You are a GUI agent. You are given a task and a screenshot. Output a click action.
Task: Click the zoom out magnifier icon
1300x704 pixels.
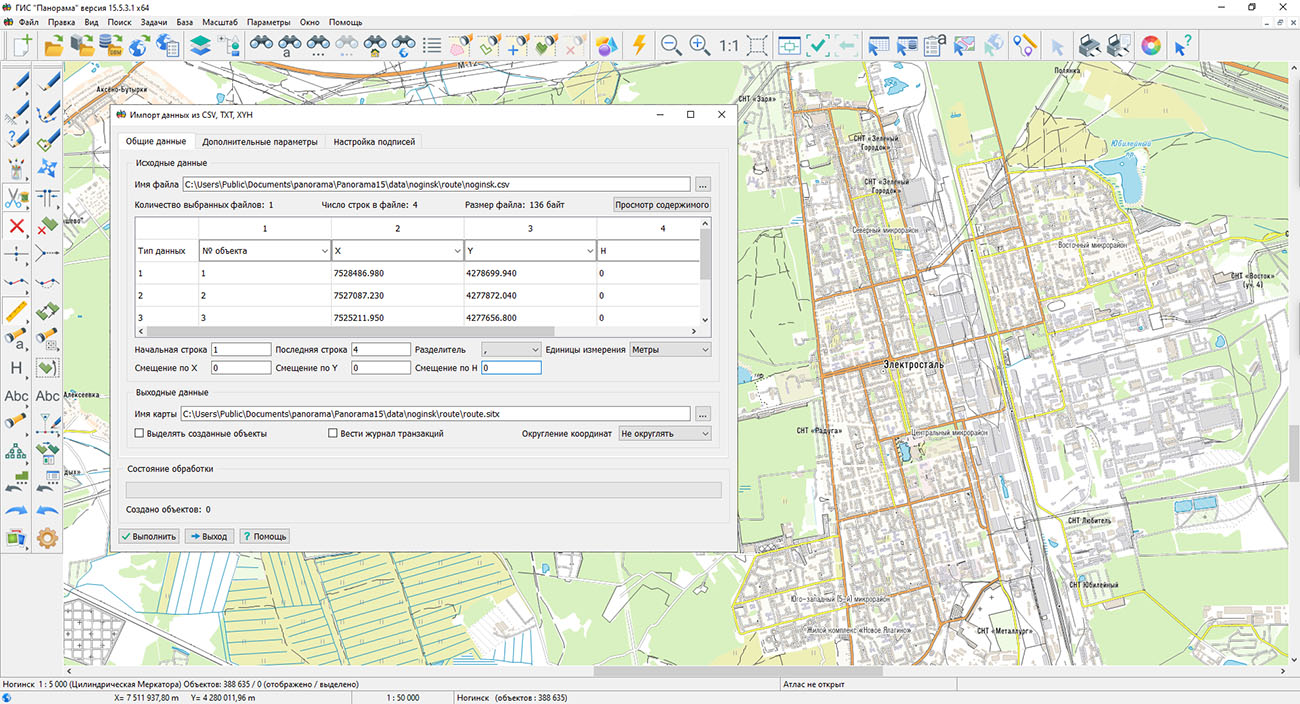pos(670,45)
